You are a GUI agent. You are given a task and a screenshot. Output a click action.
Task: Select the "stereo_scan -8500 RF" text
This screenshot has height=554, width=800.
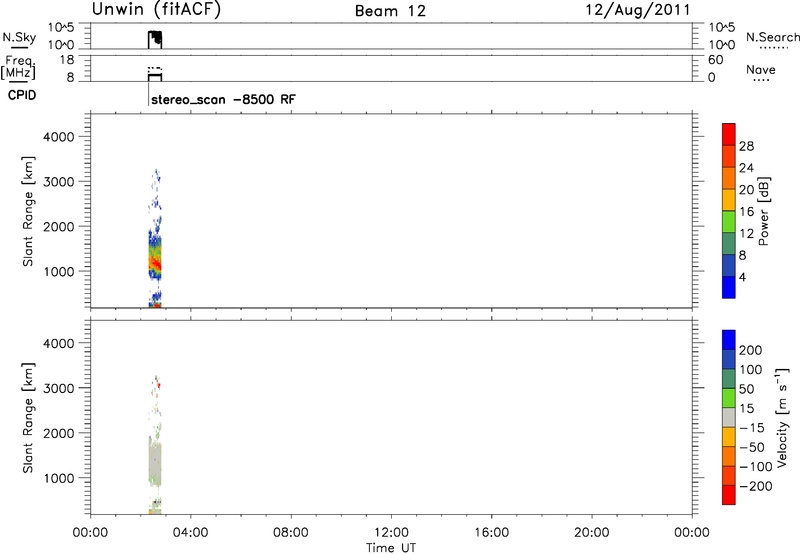tap(223, 99)
